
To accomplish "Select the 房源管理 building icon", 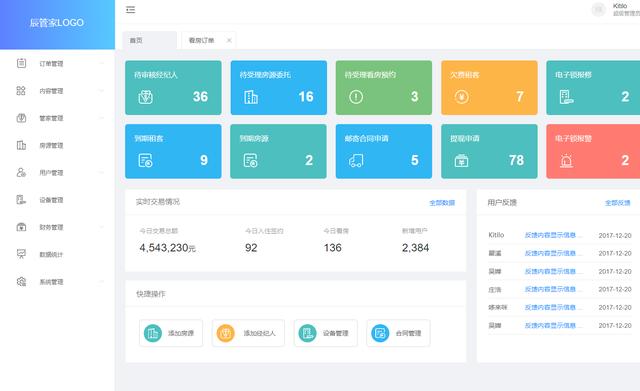I will (21, 145).
